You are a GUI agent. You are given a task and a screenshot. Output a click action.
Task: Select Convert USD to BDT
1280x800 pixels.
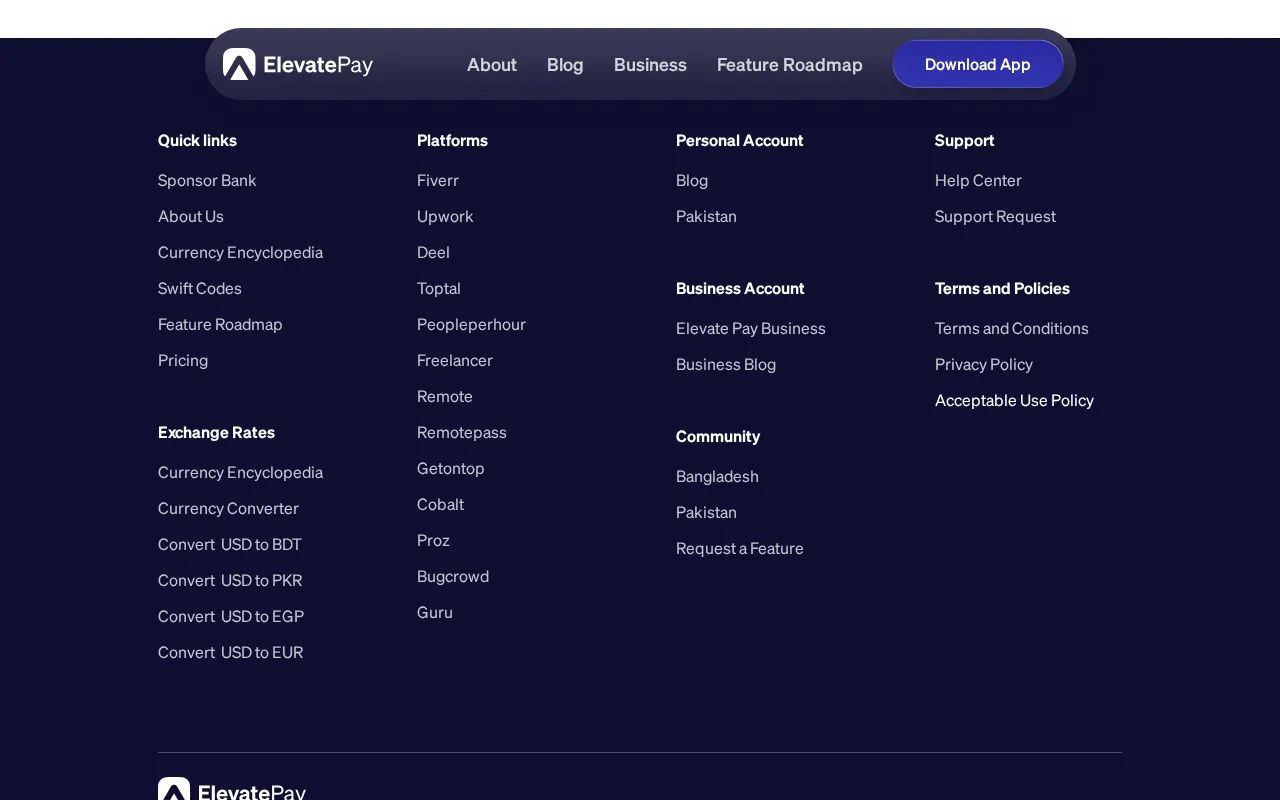pos(230,544)
